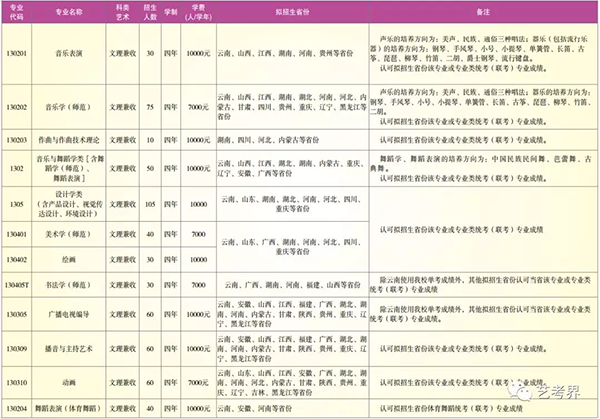Click the 舞蹈表演(体育舞蹈) major name
This screenshot has height=419, width=600.
69,409
